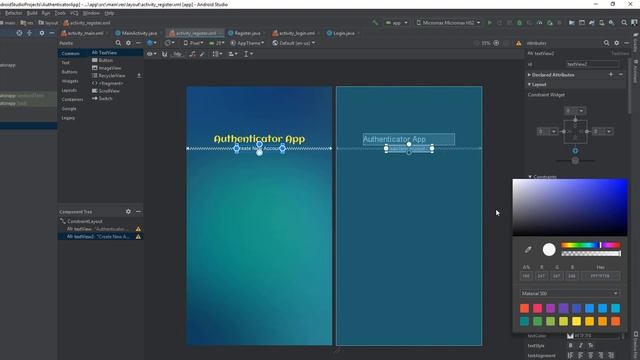Clear all constraints icon
The image size is (640, 360).
coord(192,54)
